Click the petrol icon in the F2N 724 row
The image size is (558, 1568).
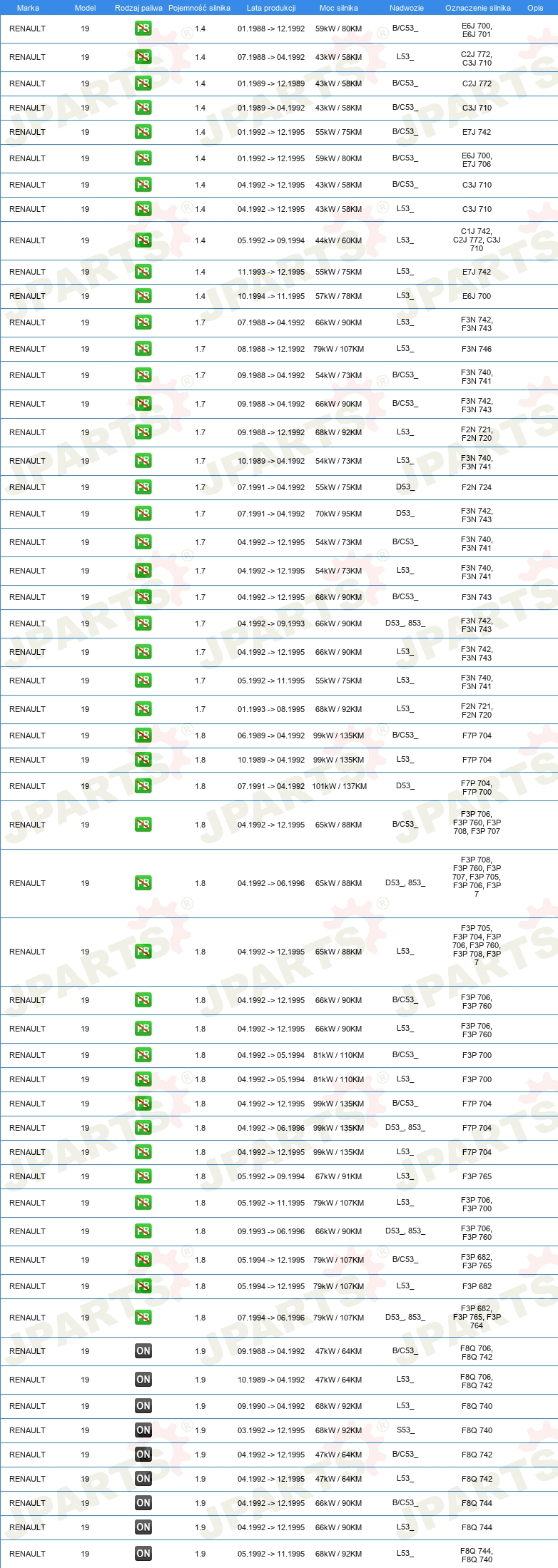pyautogui.click(x=143, y=487)
